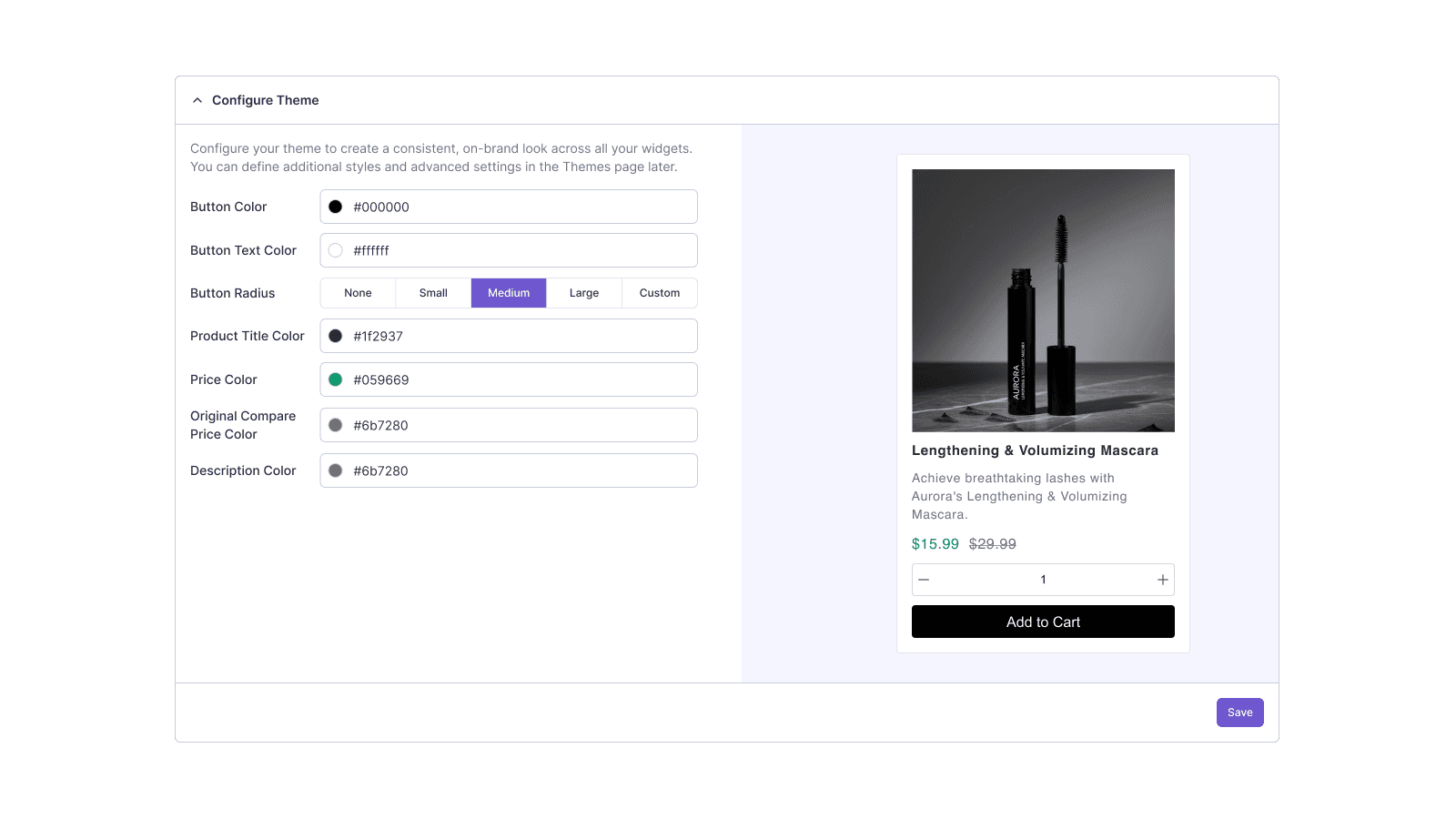Open the Button Color black swatch

(336, 207)
